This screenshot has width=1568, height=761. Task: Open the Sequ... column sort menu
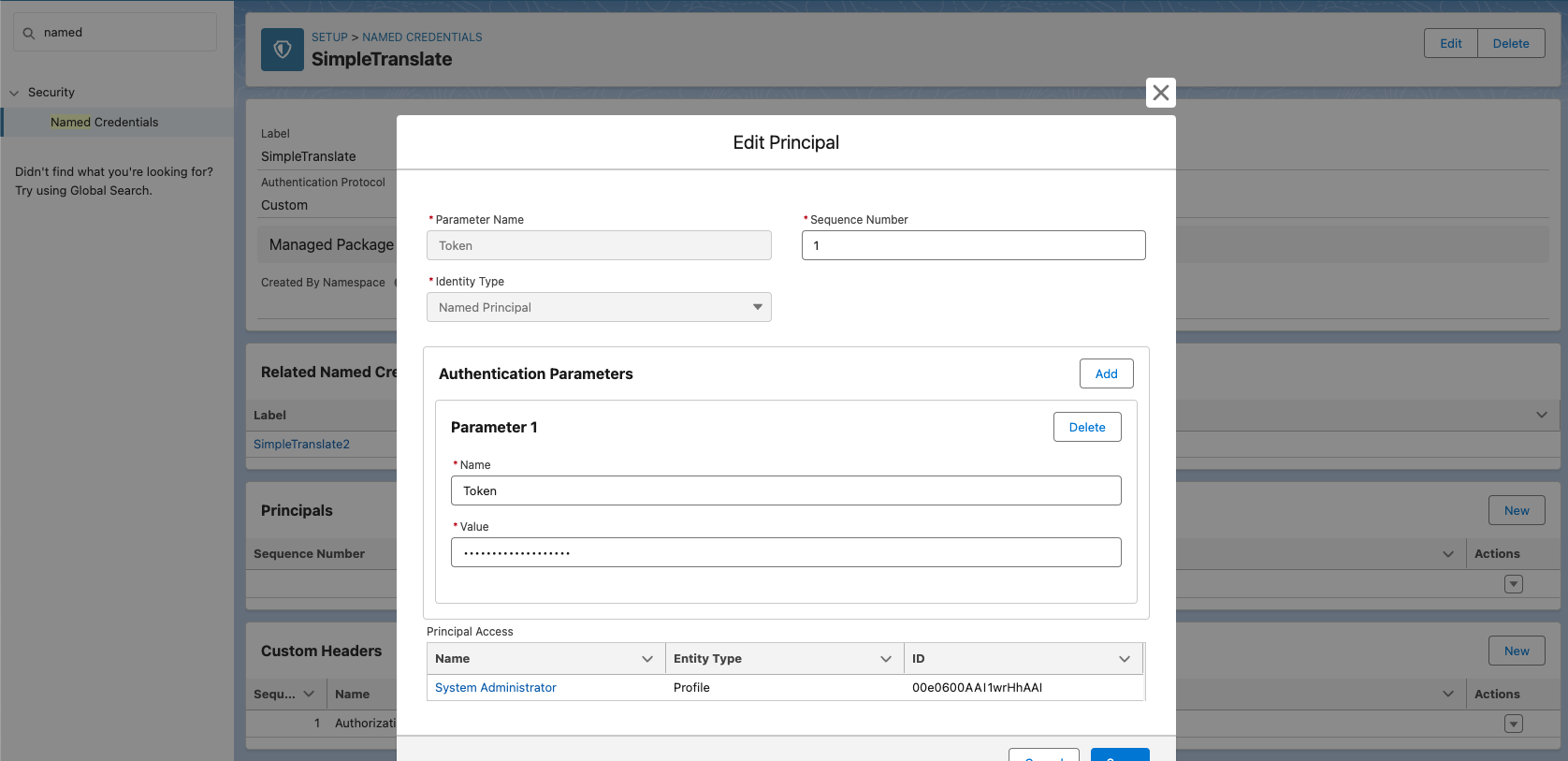309,694
